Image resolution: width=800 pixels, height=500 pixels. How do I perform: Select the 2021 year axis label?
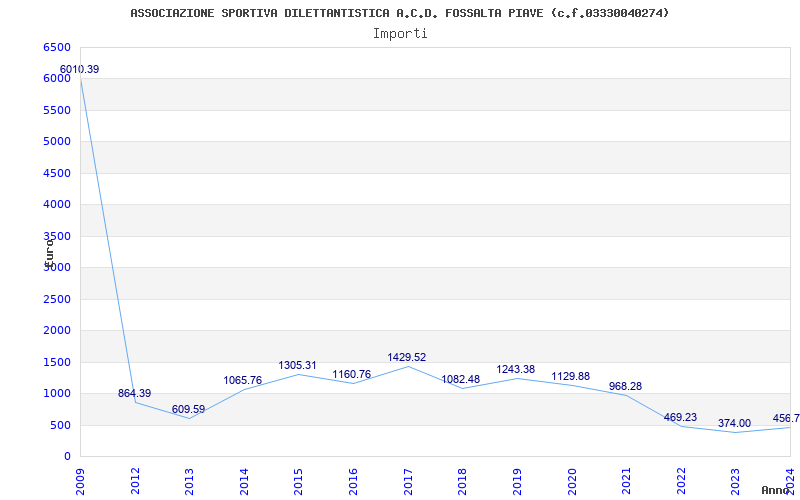point(626,482)
